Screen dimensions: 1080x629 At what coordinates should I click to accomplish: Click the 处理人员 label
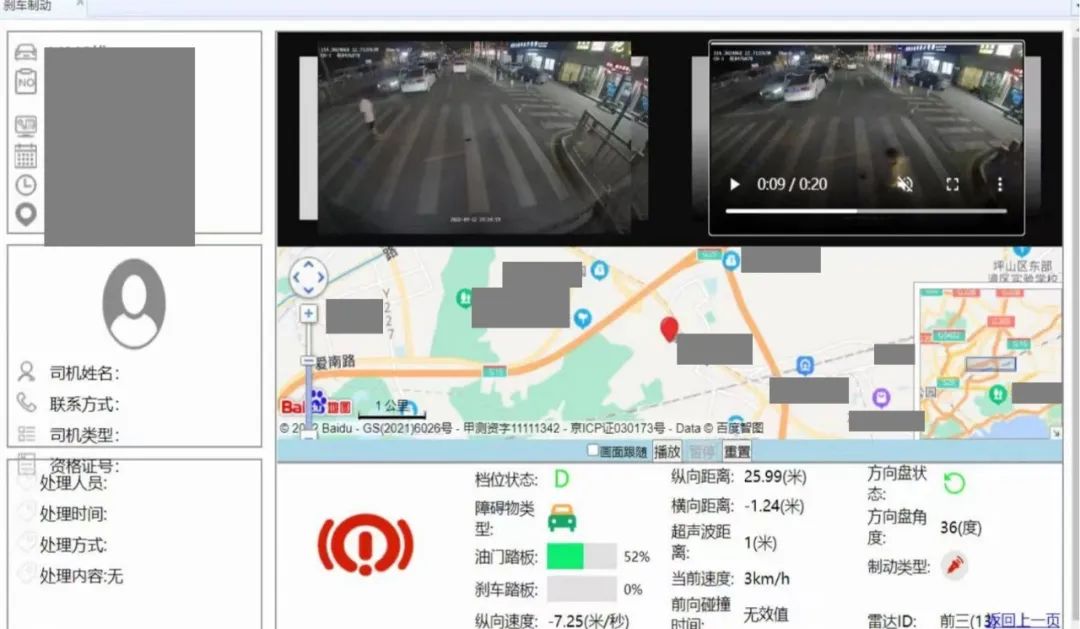pos(73,483)
